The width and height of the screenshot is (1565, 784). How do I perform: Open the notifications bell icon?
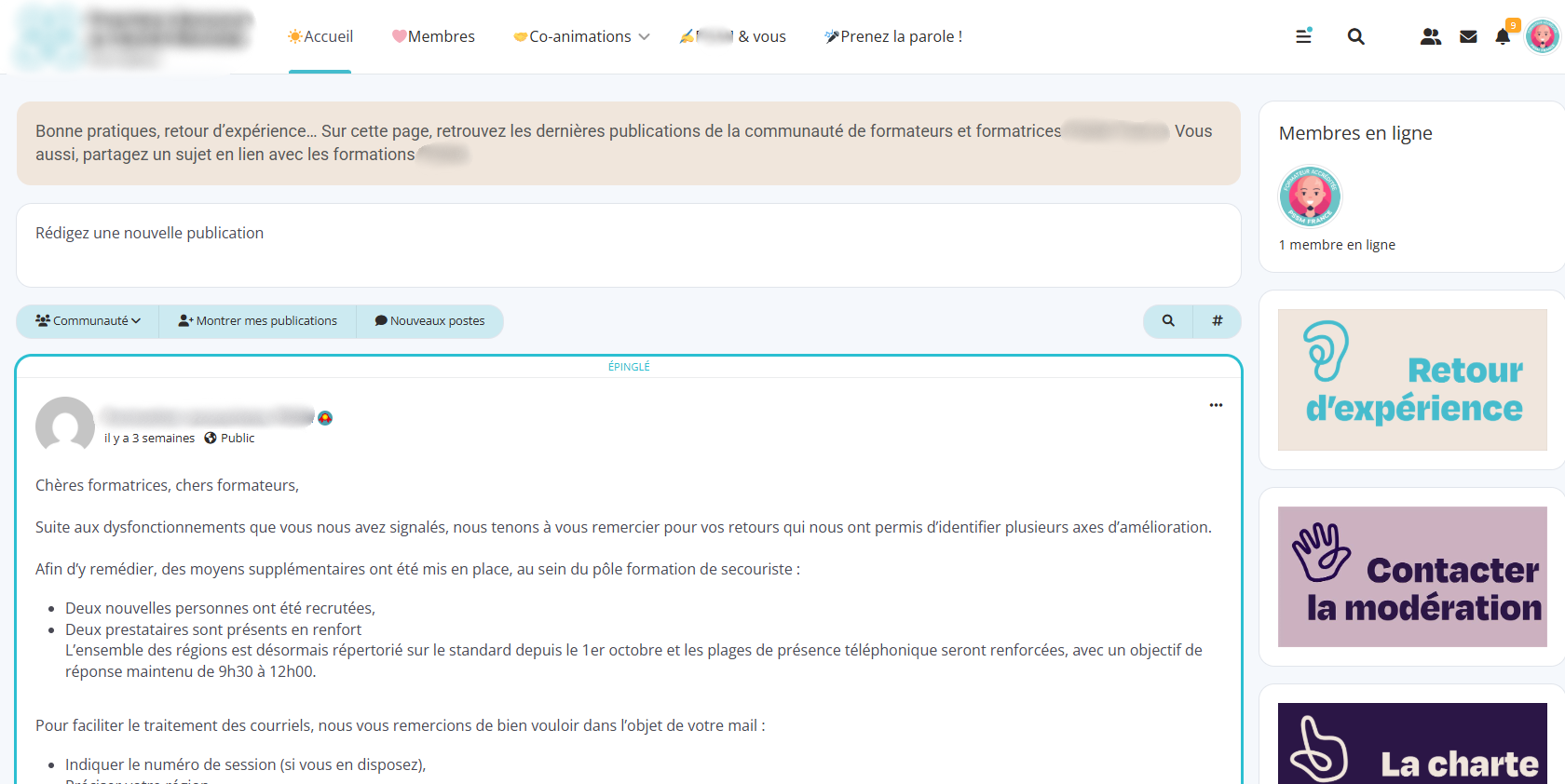1503,36
